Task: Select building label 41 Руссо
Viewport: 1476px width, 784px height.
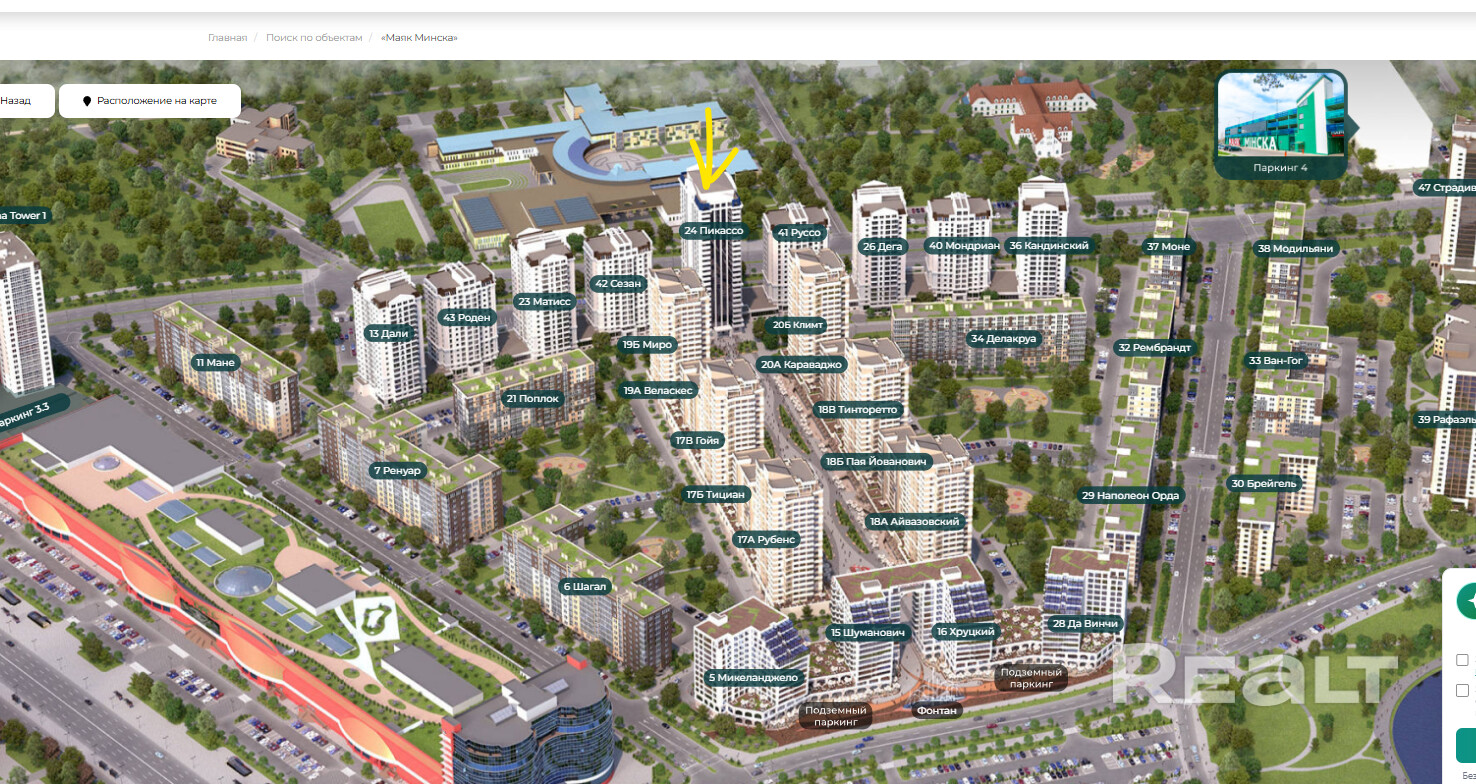Action: [798, 232]
